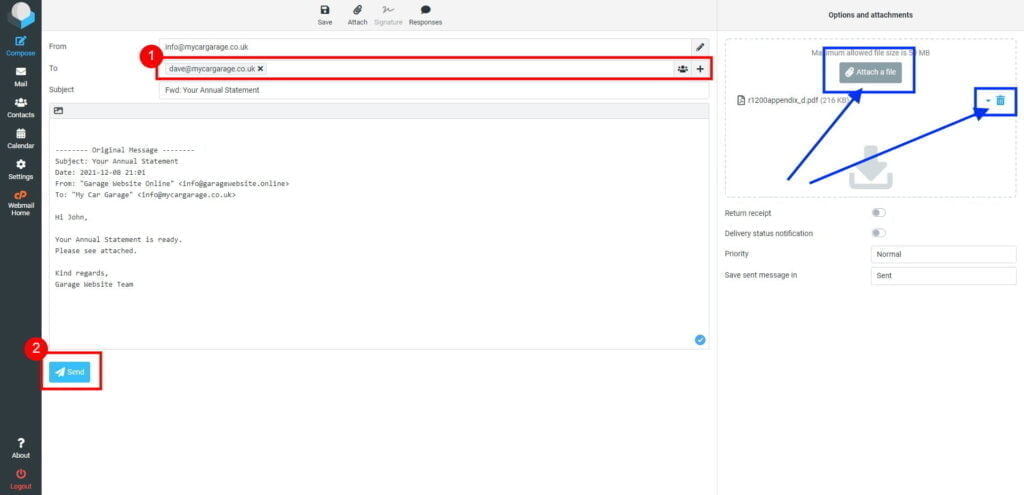Delete the r1200appendix_d.pdf attachment

pos(1000,101)
